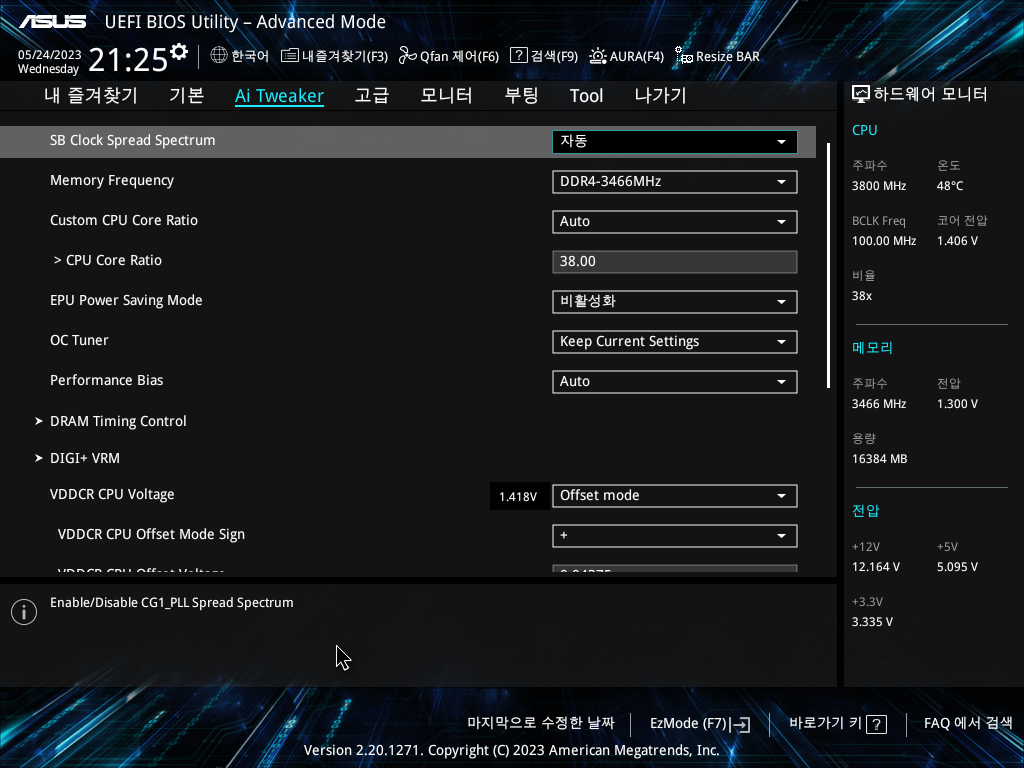The width and height of the screenshot is (1024, 768).
Task: Open Performance Bias dropdown
Action: coord(675,381)
